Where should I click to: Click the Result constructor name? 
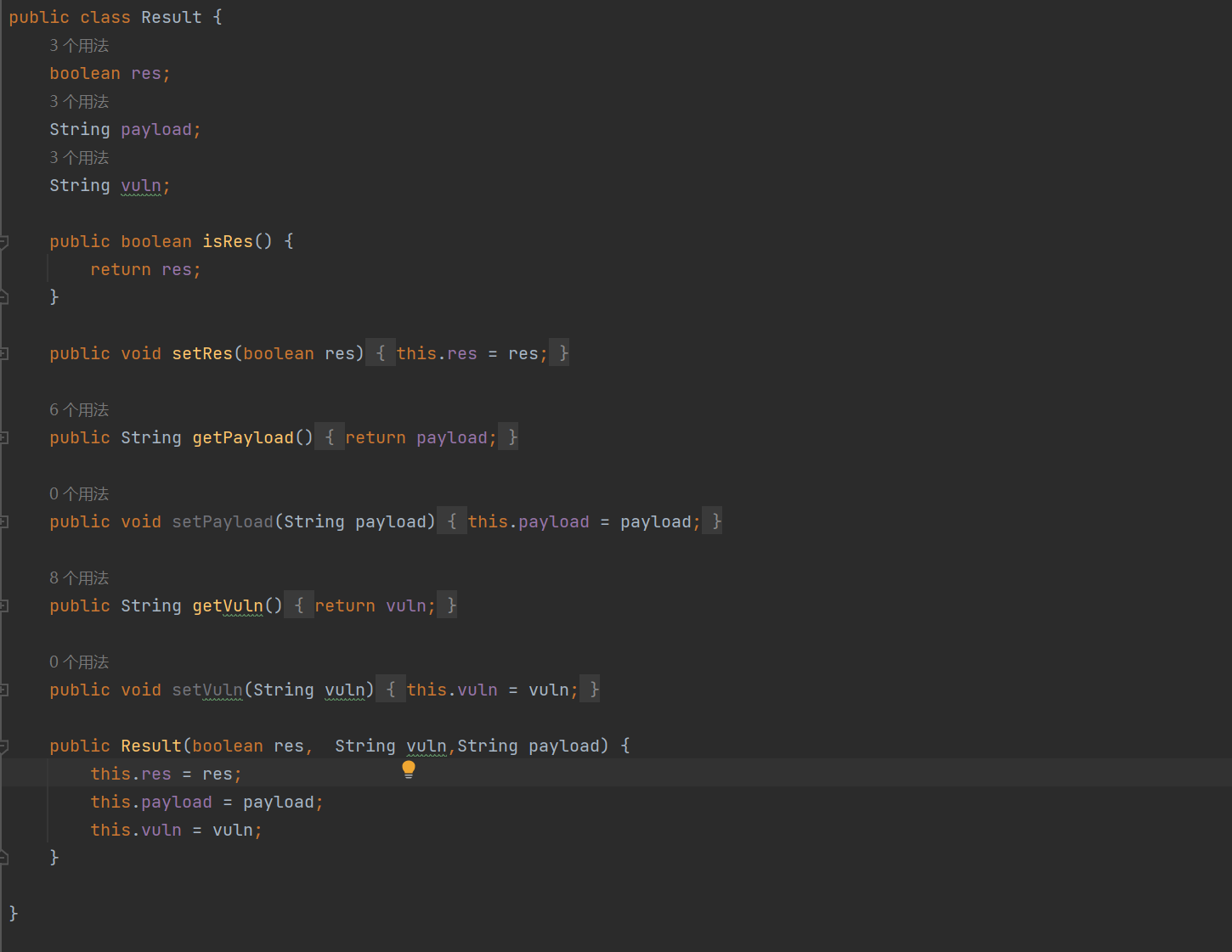151,746
